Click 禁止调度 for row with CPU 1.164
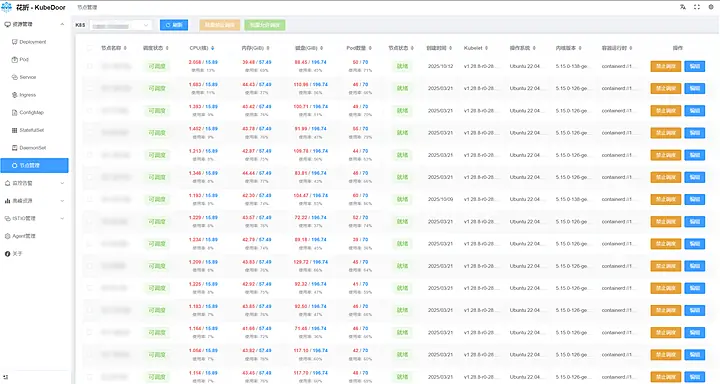The image size is (720, 384). coord(665,333)
